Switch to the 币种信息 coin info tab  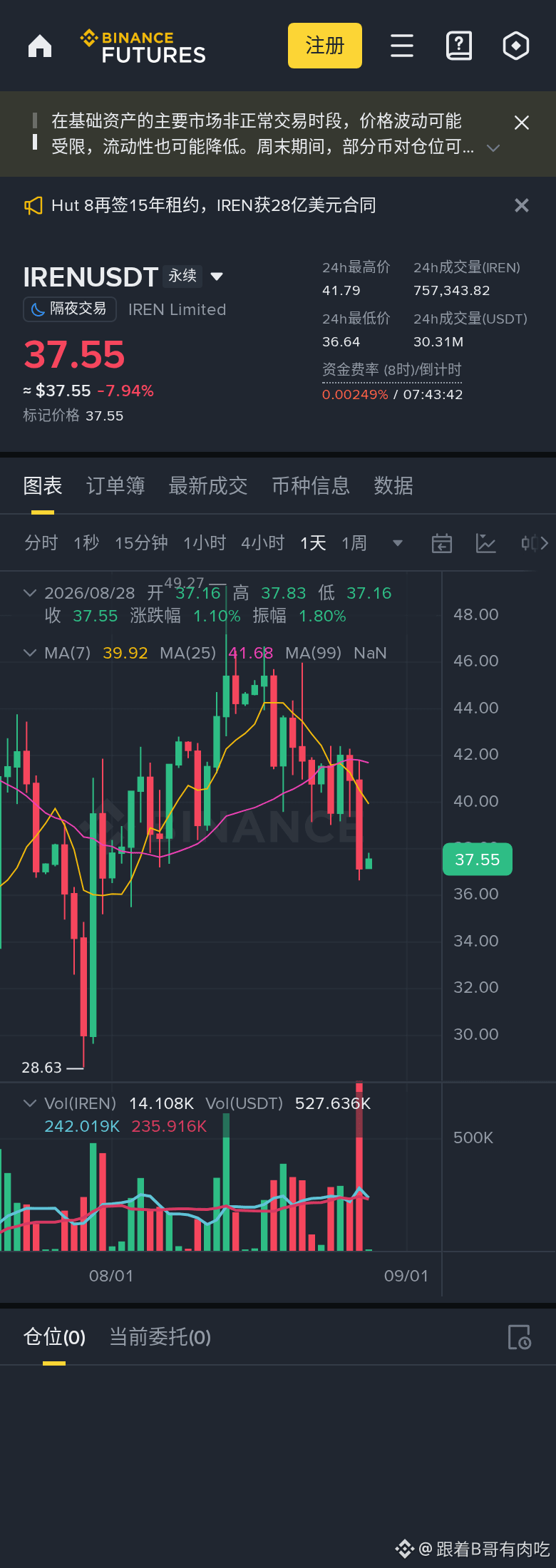coord(311,486)
